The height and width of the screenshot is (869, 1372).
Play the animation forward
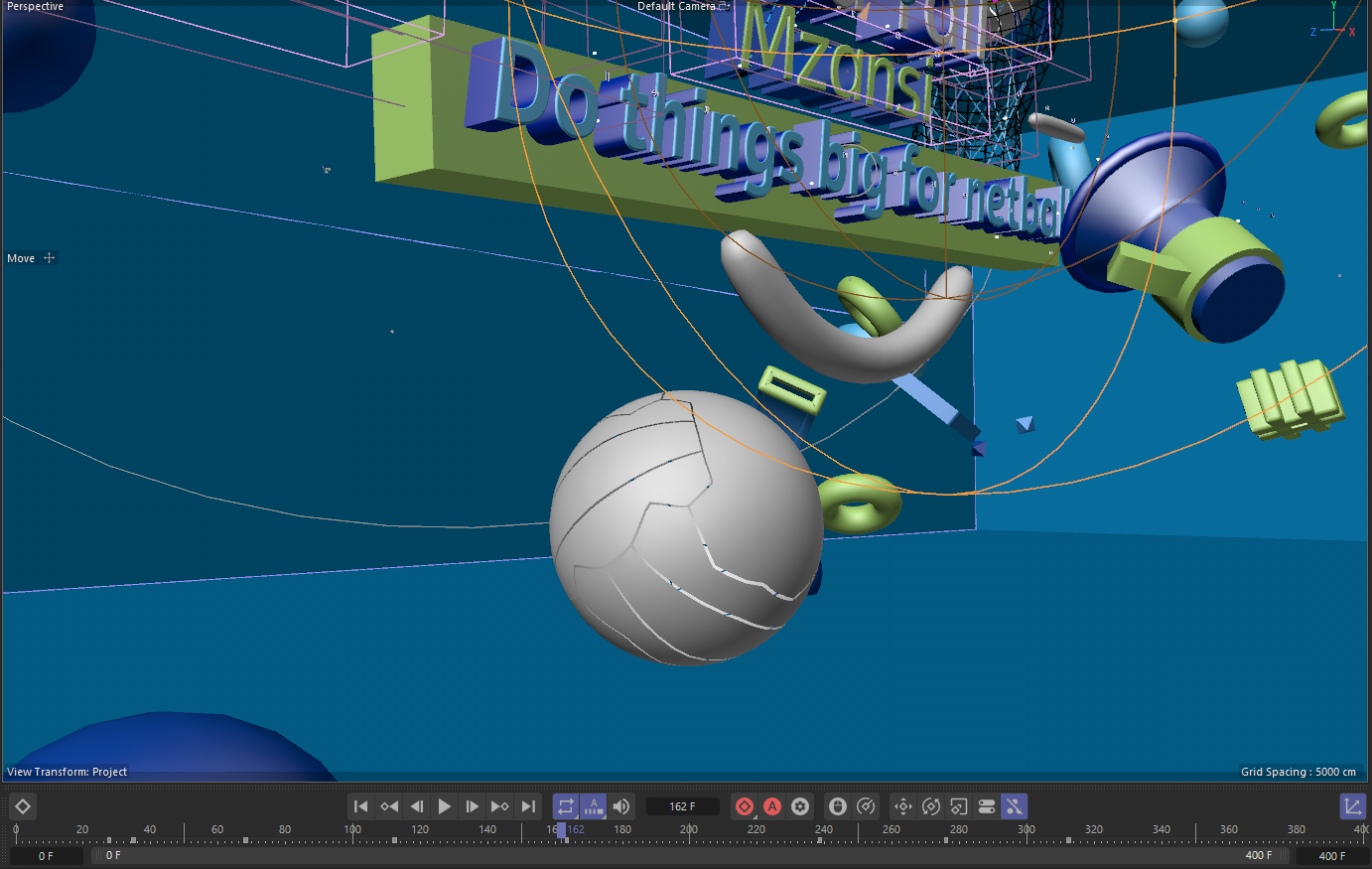(445, 806)
